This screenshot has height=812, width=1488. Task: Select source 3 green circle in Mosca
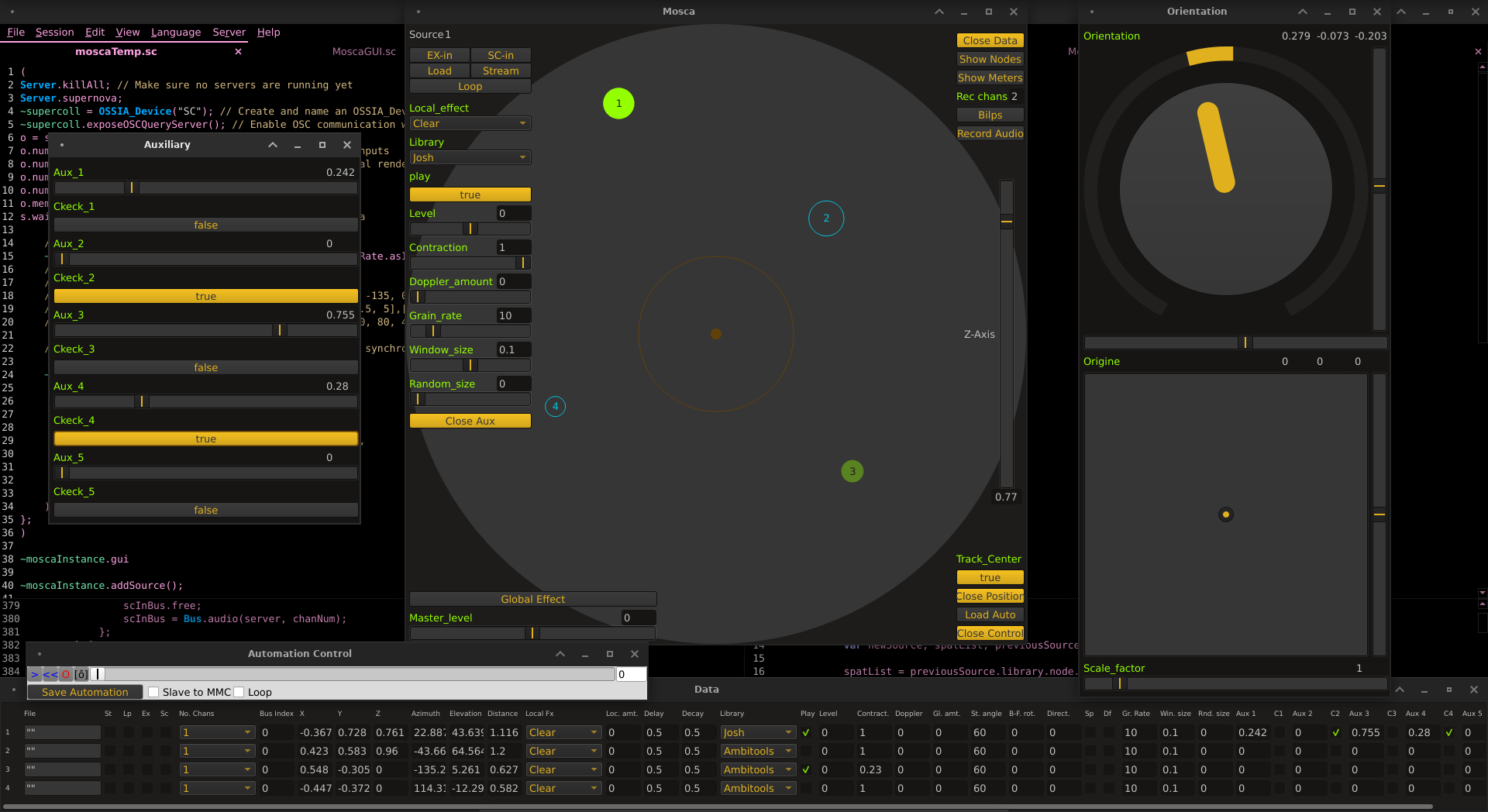(x=852, y=471)
